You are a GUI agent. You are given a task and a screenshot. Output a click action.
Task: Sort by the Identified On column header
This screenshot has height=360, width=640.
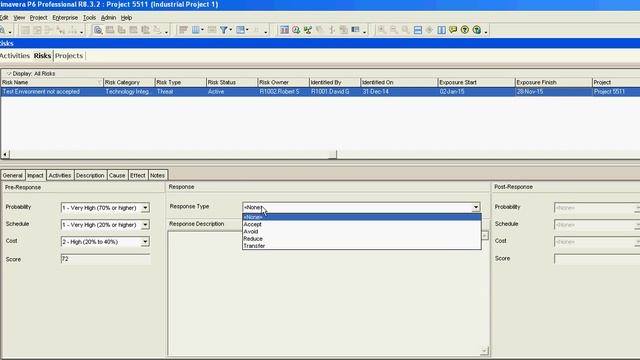point(399,82)
